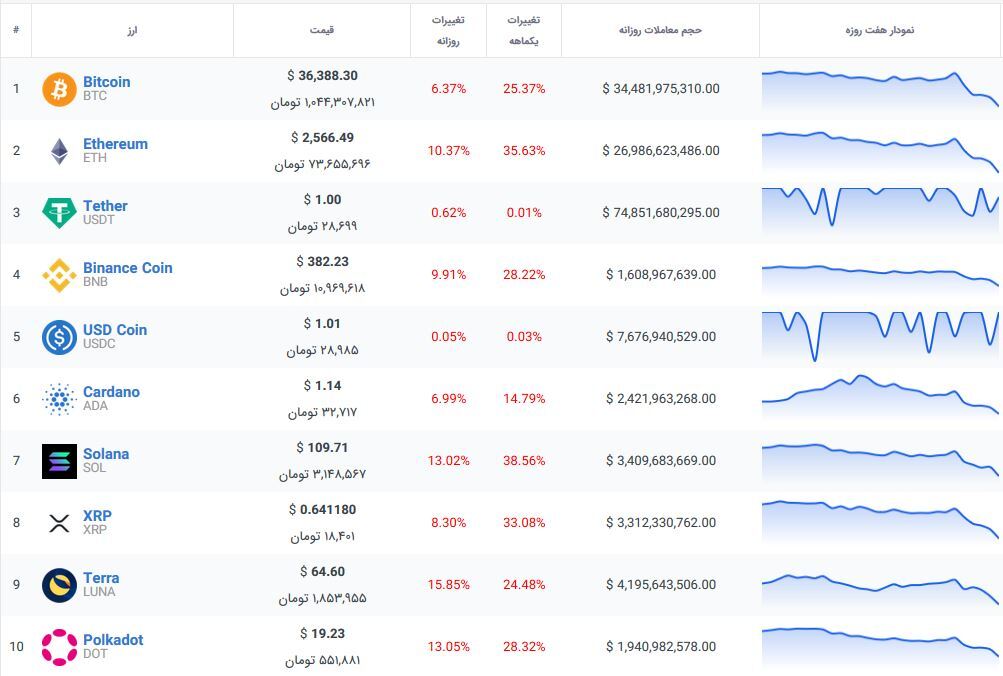Sort by the تغییرات یکماهه column header

tap(523, 30)
